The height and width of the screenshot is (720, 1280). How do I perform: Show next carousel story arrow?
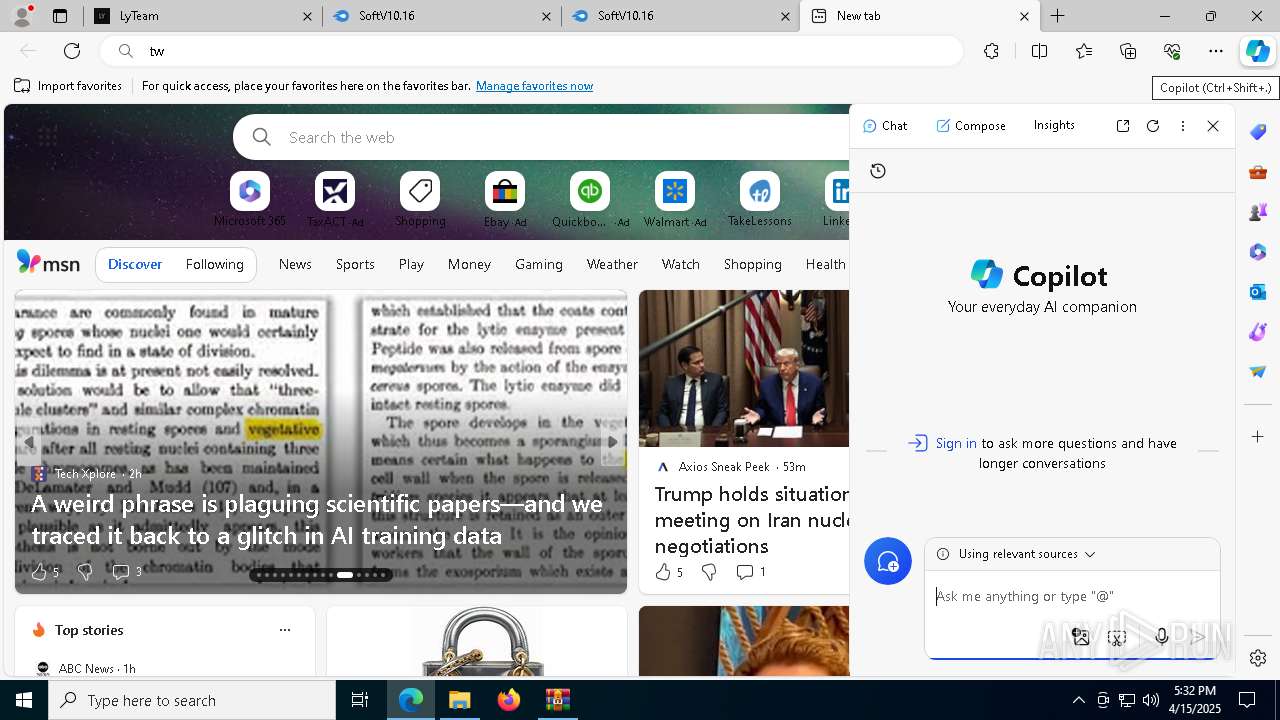tap(613, 442)
